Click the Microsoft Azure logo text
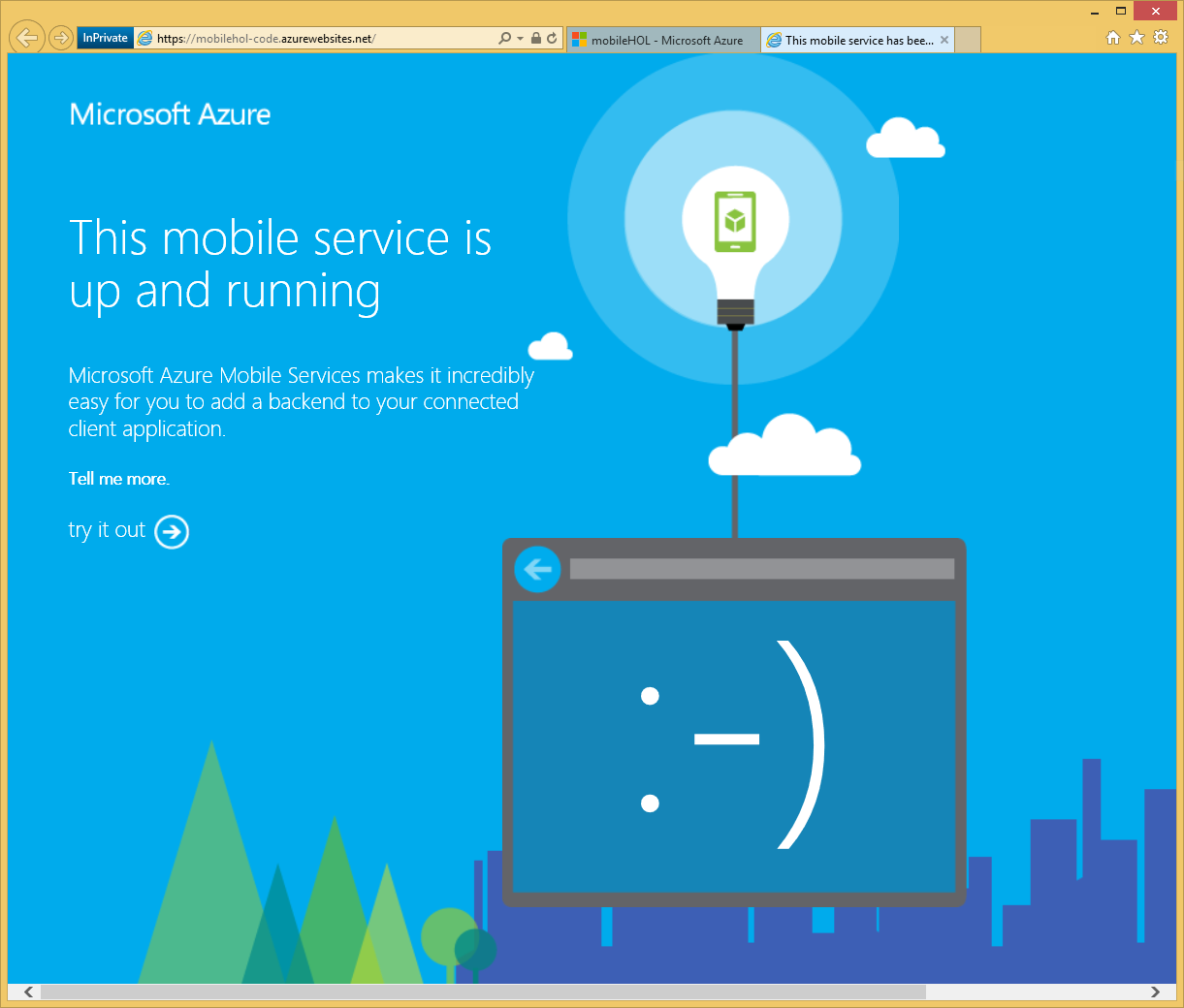This screenshot has width=1184, height=1008. tap(170, 114)
